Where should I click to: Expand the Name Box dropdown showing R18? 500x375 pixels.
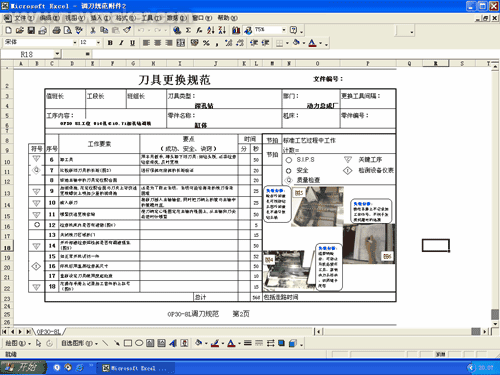coord(57,54)
